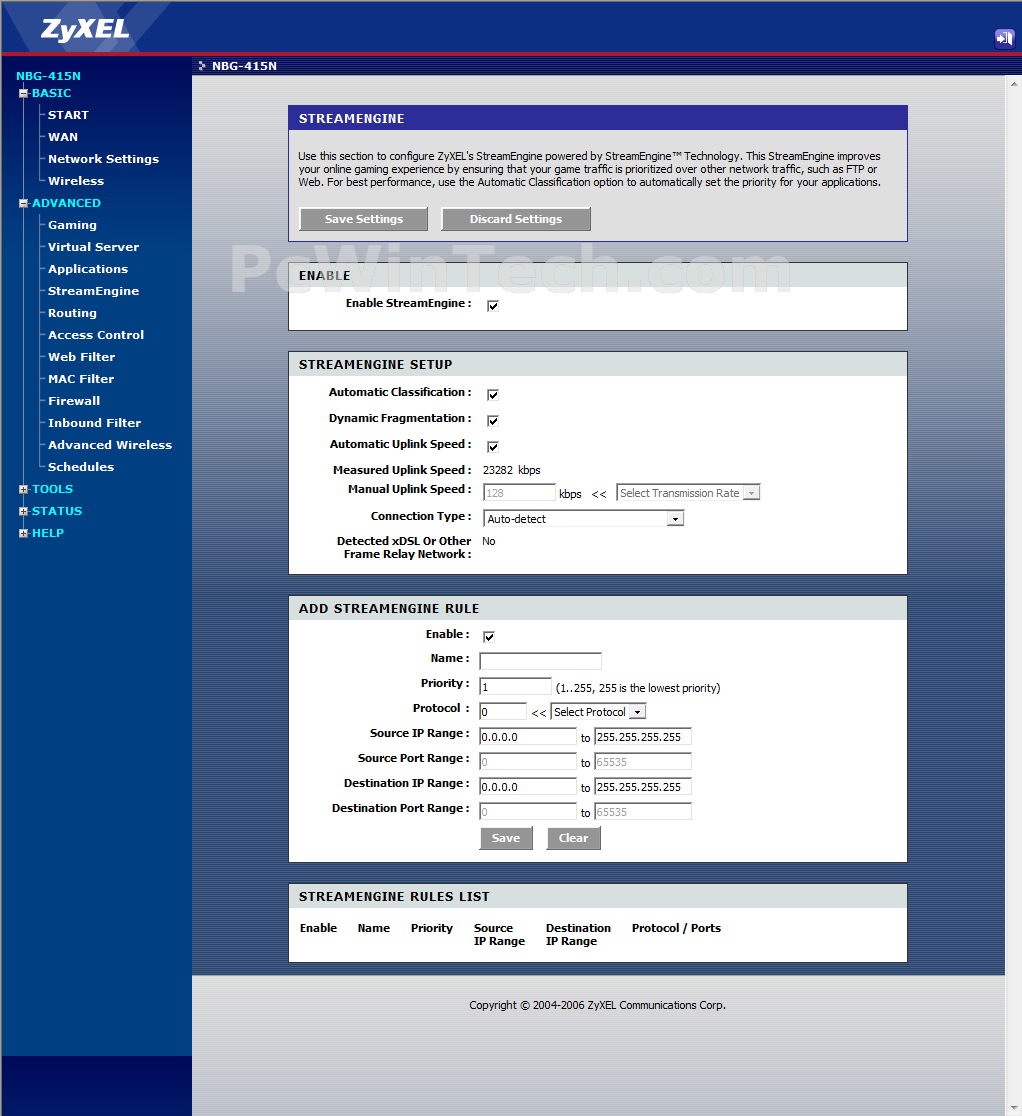The image size is (1022, 1116).
Task: Open Advanced Wireless settings
Action: point(110,446)
